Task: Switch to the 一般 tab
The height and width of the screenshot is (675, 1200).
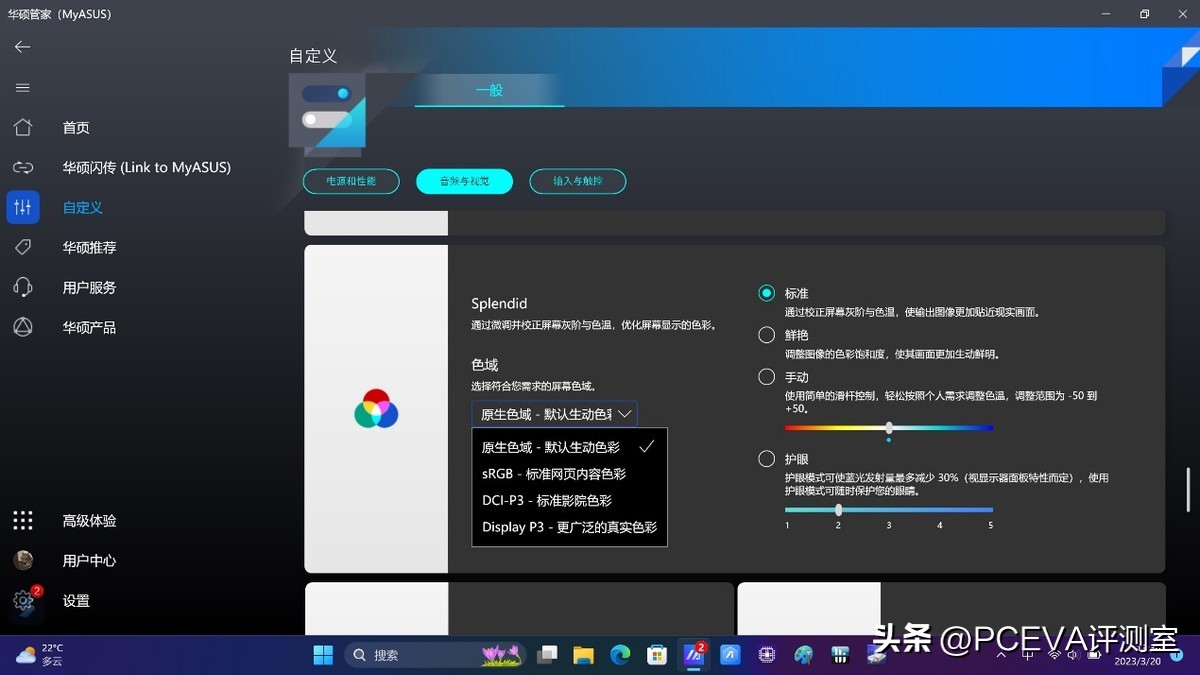Action: point(488,90)
